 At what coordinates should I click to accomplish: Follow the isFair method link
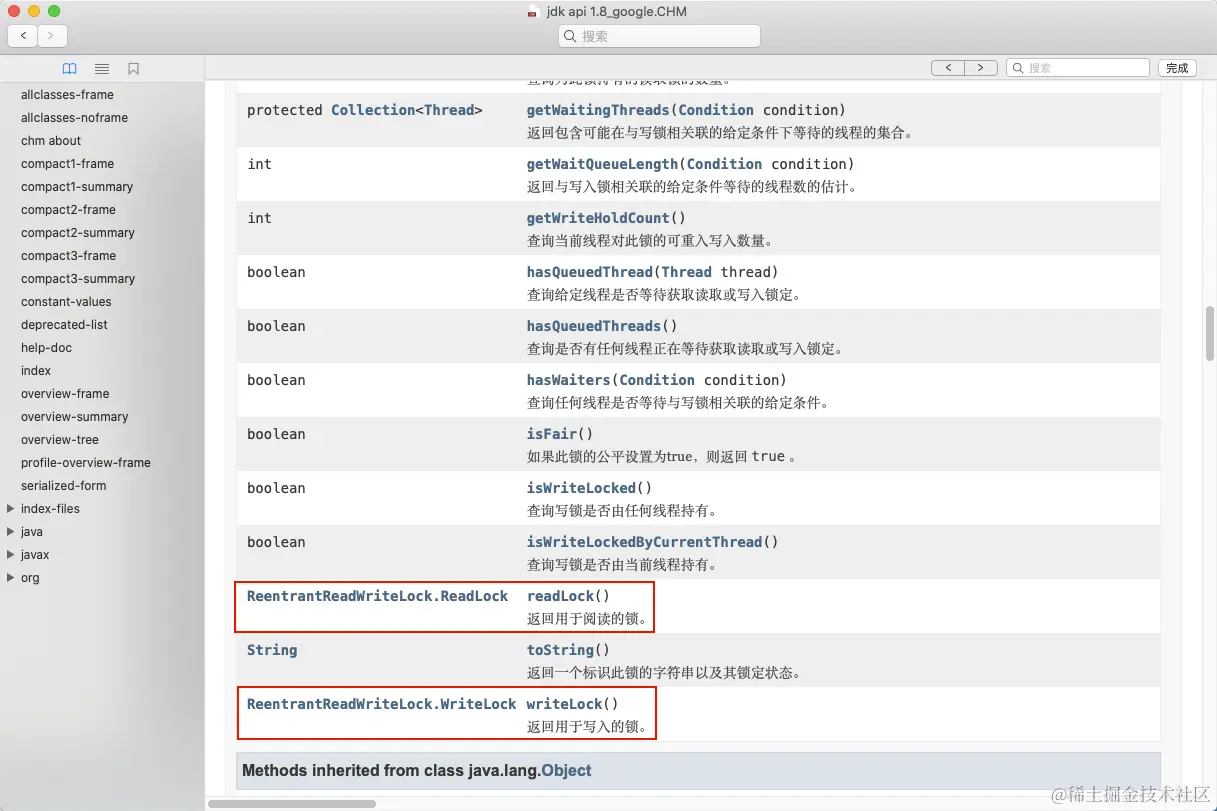(552, 434)
